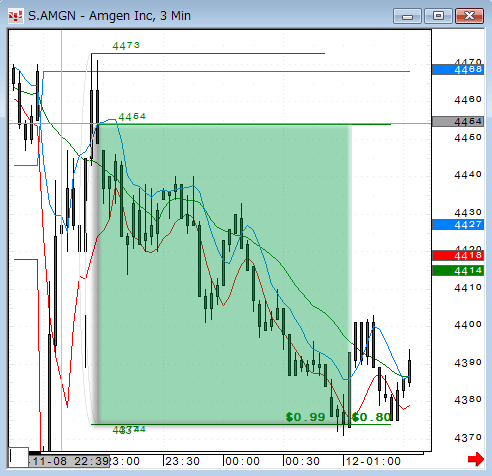492x476 pixels.
Task: Click the 4390 price axis label
Action: tap(468, 362)
